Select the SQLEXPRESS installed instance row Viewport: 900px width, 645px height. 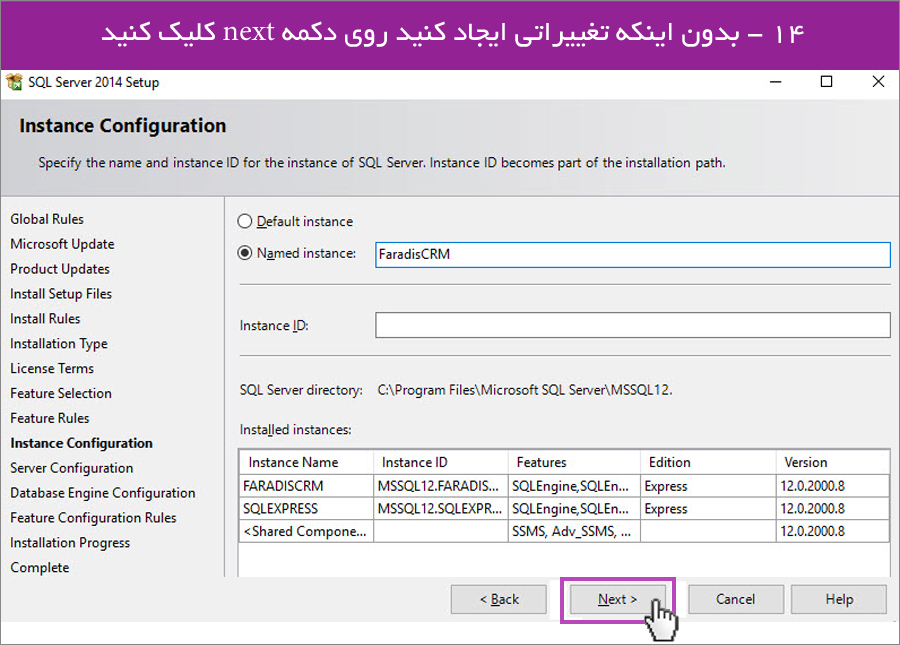tap(564, 509)
